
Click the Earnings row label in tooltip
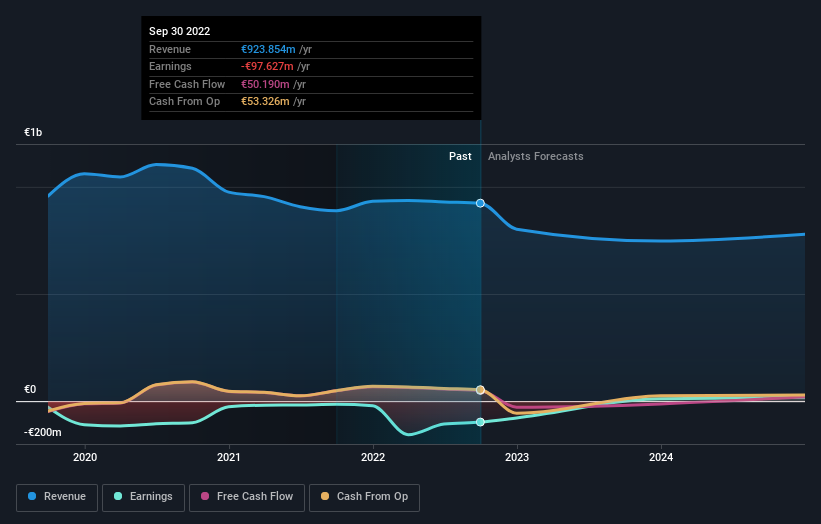point(170,66)
